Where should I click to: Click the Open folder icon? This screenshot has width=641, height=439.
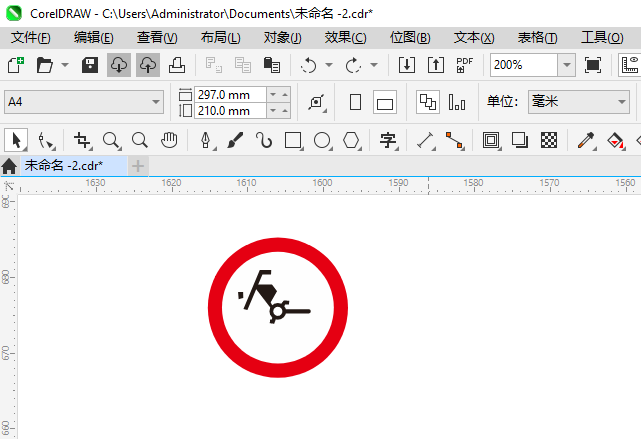tap(45, 65)
